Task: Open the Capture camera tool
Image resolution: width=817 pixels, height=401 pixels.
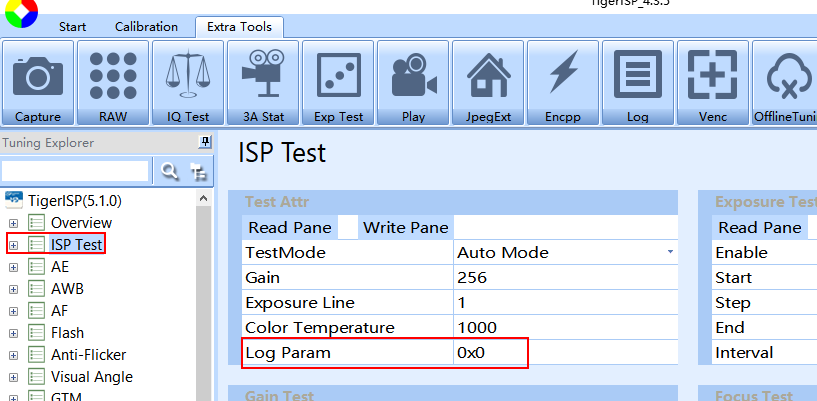Action: (38, 83)
